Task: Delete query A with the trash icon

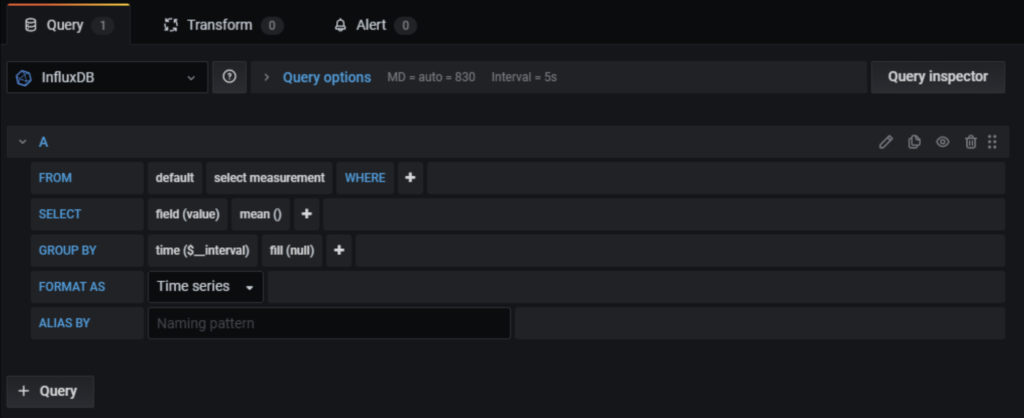Action: tap(970, 142)
